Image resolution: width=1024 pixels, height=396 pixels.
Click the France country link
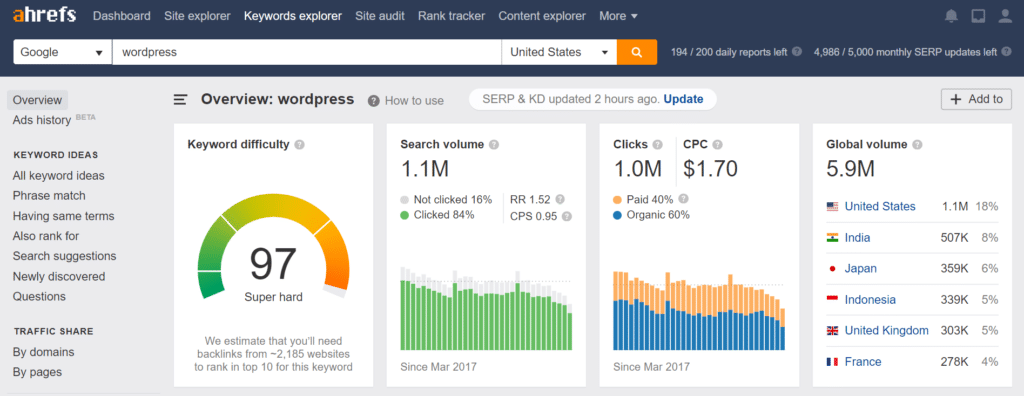point(863,362)
